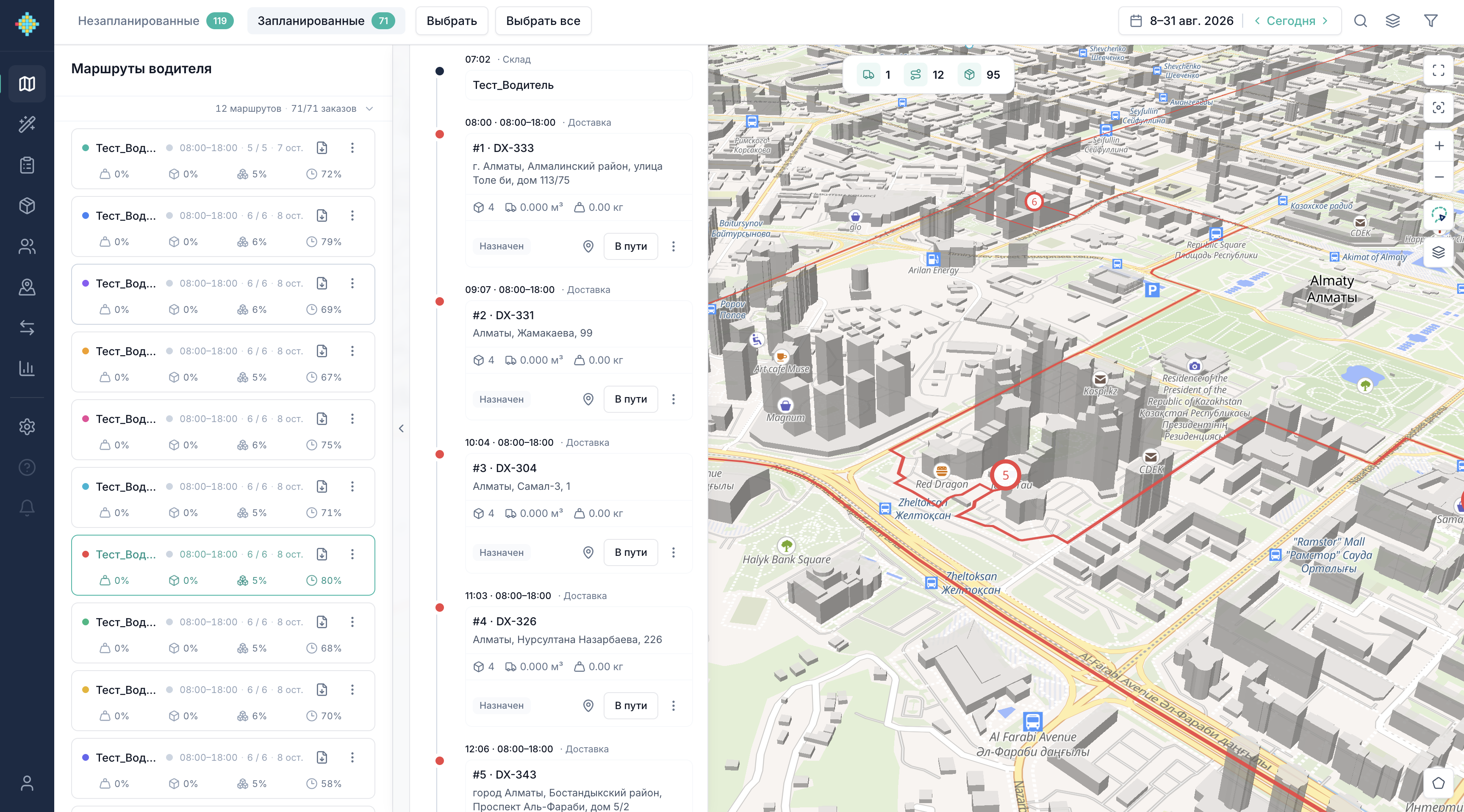Open the package box icon in sidebar
Screen dimensions: 1464x812
point(27,206)
